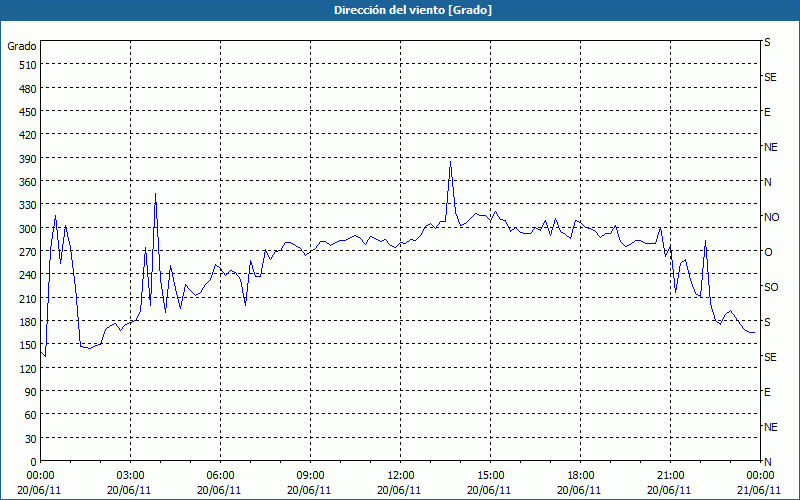This screenshot has width=800, height=500.
Task: Click the 20/06/11 date under 12:00
Action: [399, 491]
